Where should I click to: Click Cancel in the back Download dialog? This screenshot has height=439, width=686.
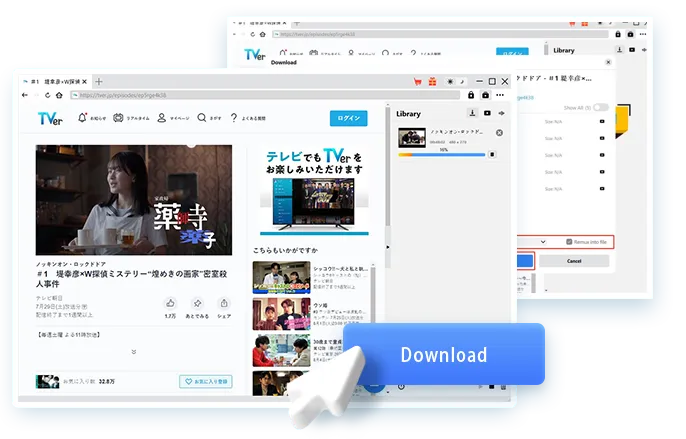click(574, 261)
